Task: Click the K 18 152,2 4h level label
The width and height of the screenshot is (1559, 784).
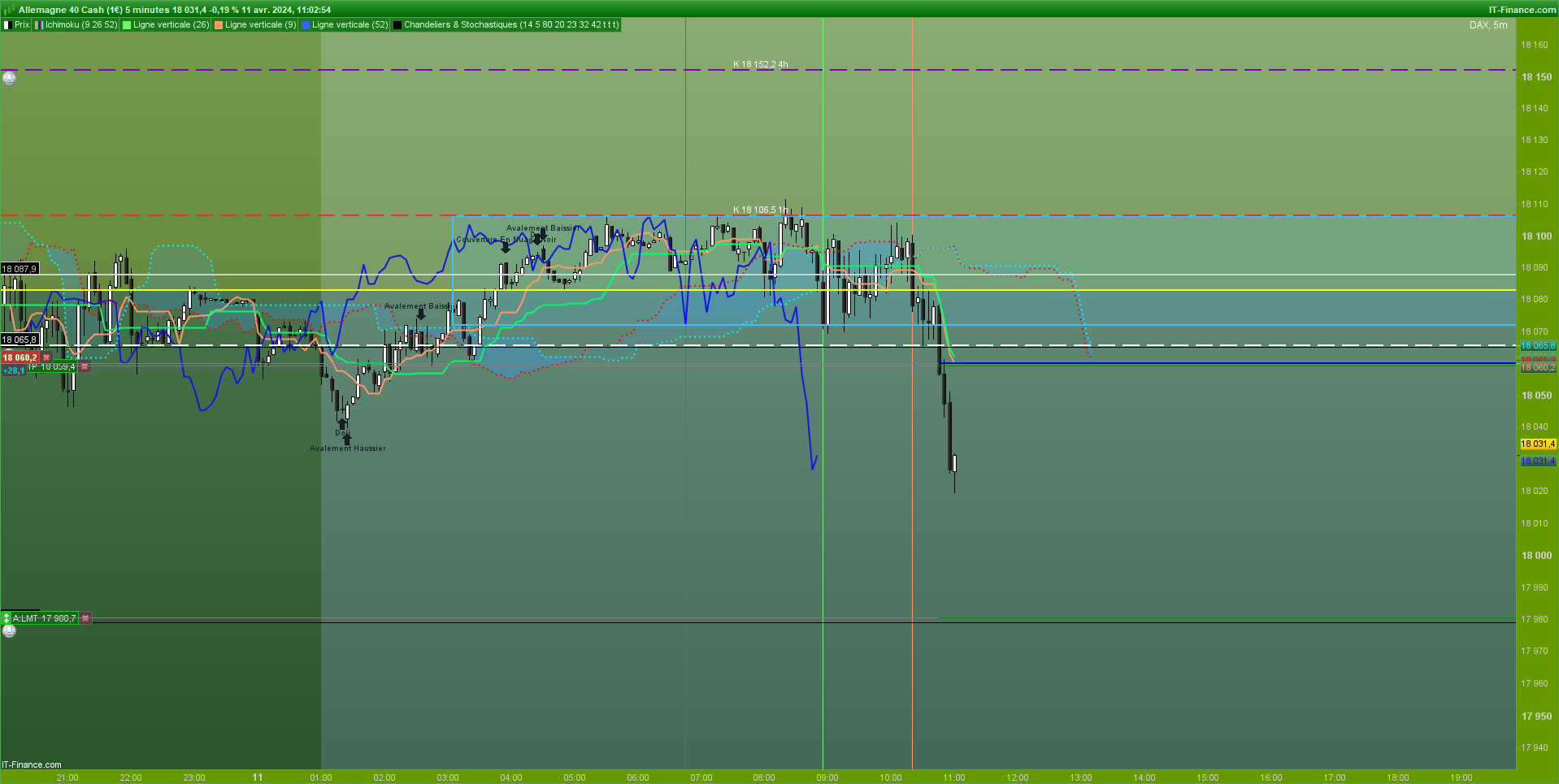Action: [760, 64]
